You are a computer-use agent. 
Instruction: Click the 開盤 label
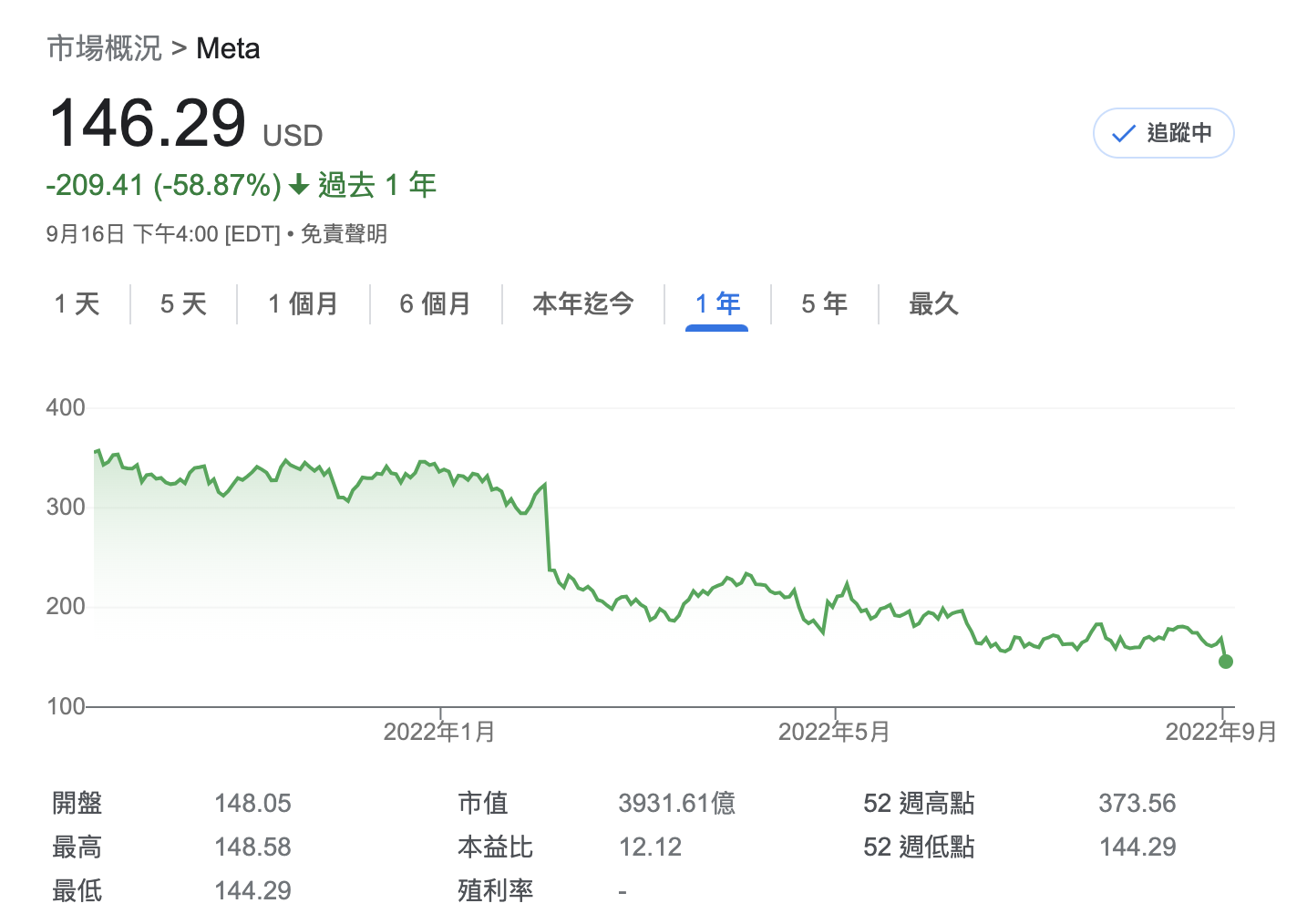coord(77,803)
